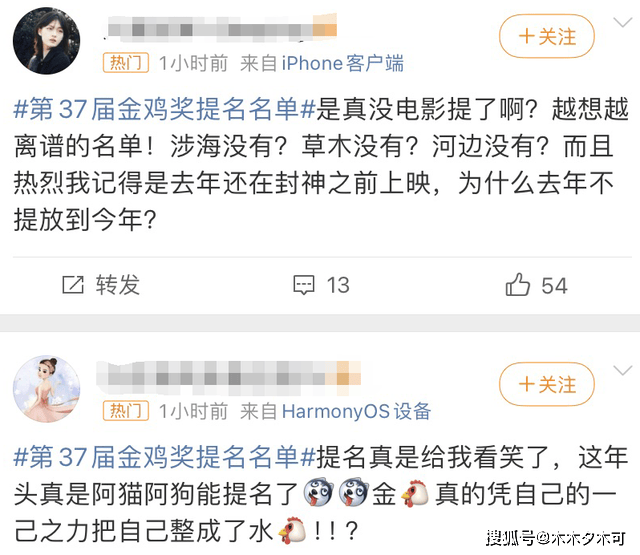This screenshot has width=640, height=555.
Task: Click the 转发 text label
Action: [118, 285]
